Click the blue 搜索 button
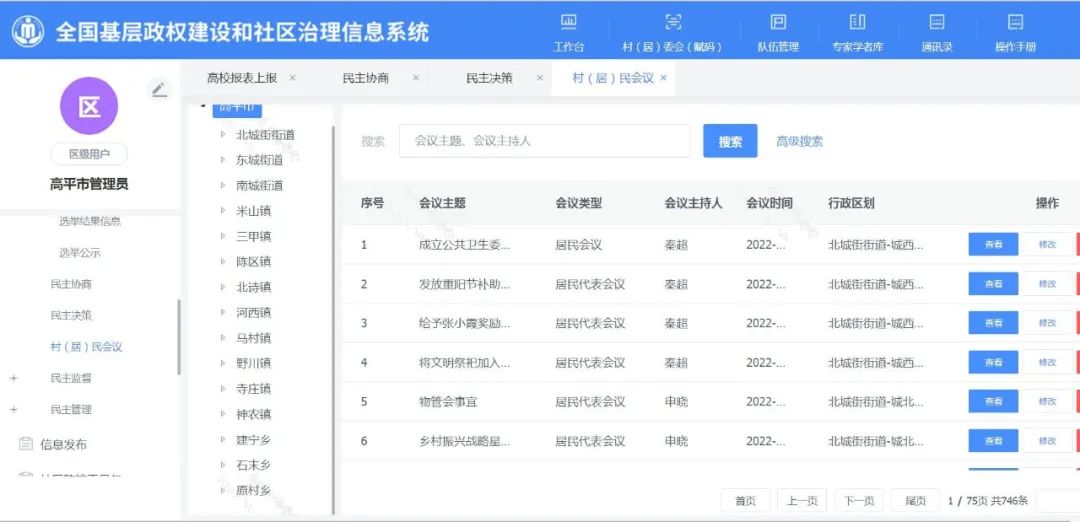Screen dimensions: 1080x522 tap(730, 142)
